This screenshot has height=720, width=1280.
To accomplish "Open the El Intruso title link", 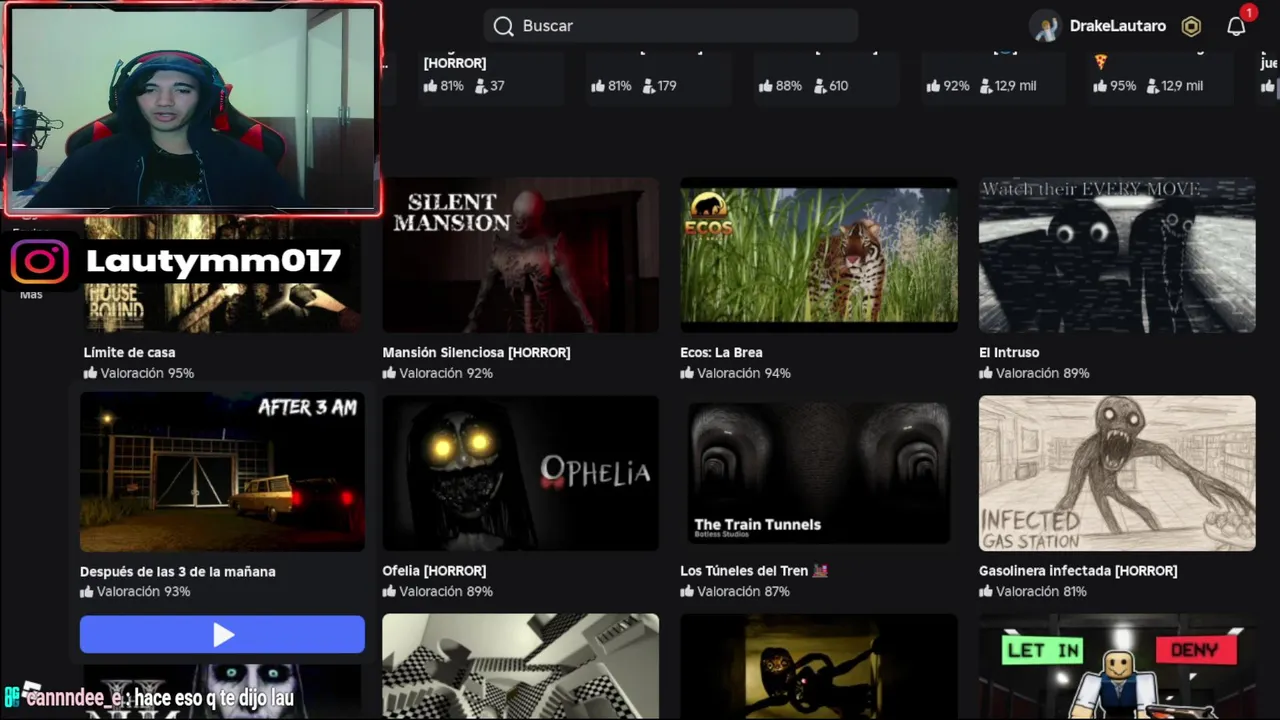I will 1009,352.
